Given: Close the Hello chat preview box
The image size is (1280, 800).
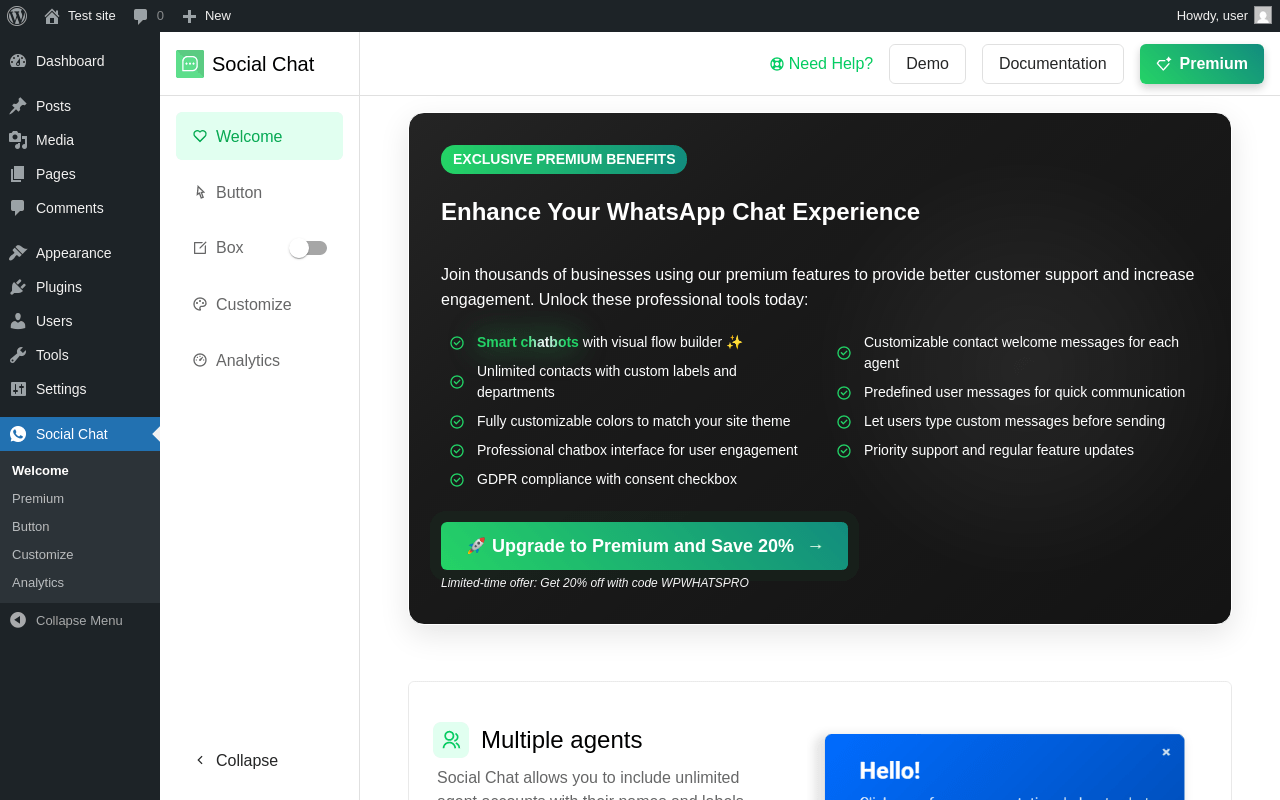Looking at the screenshot, I should pyautogui.click(x=1166, y=752).
